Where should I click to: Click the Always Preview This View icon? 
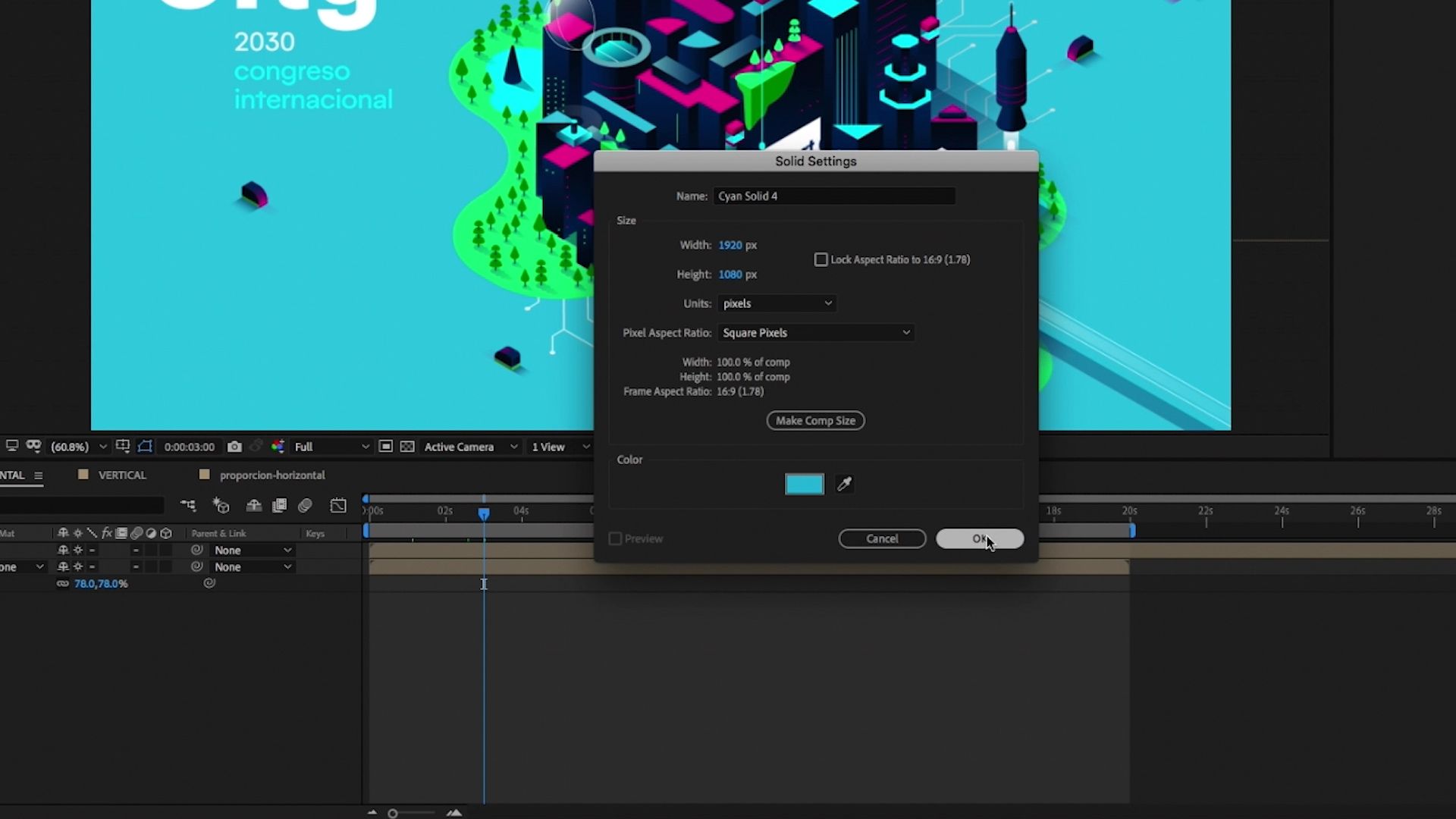coord(12,446)
